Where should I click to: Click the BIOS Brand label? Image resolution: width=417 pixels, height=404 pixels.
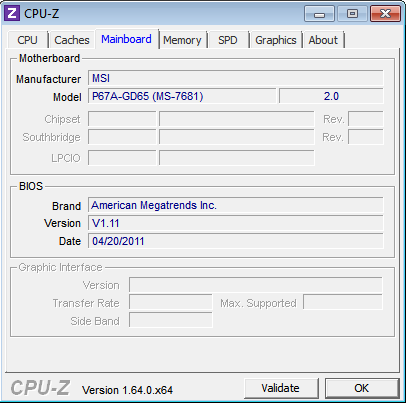pyautogui.click(x=66, y=206)
